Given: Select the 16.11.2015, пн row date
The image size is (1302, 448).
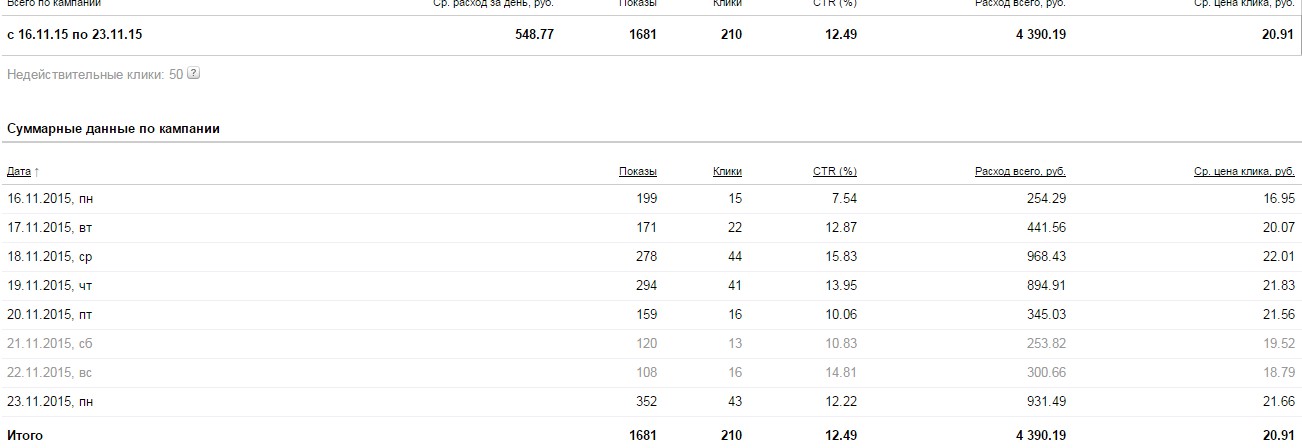Looking at the screenshot, I should tap(50, 199).
